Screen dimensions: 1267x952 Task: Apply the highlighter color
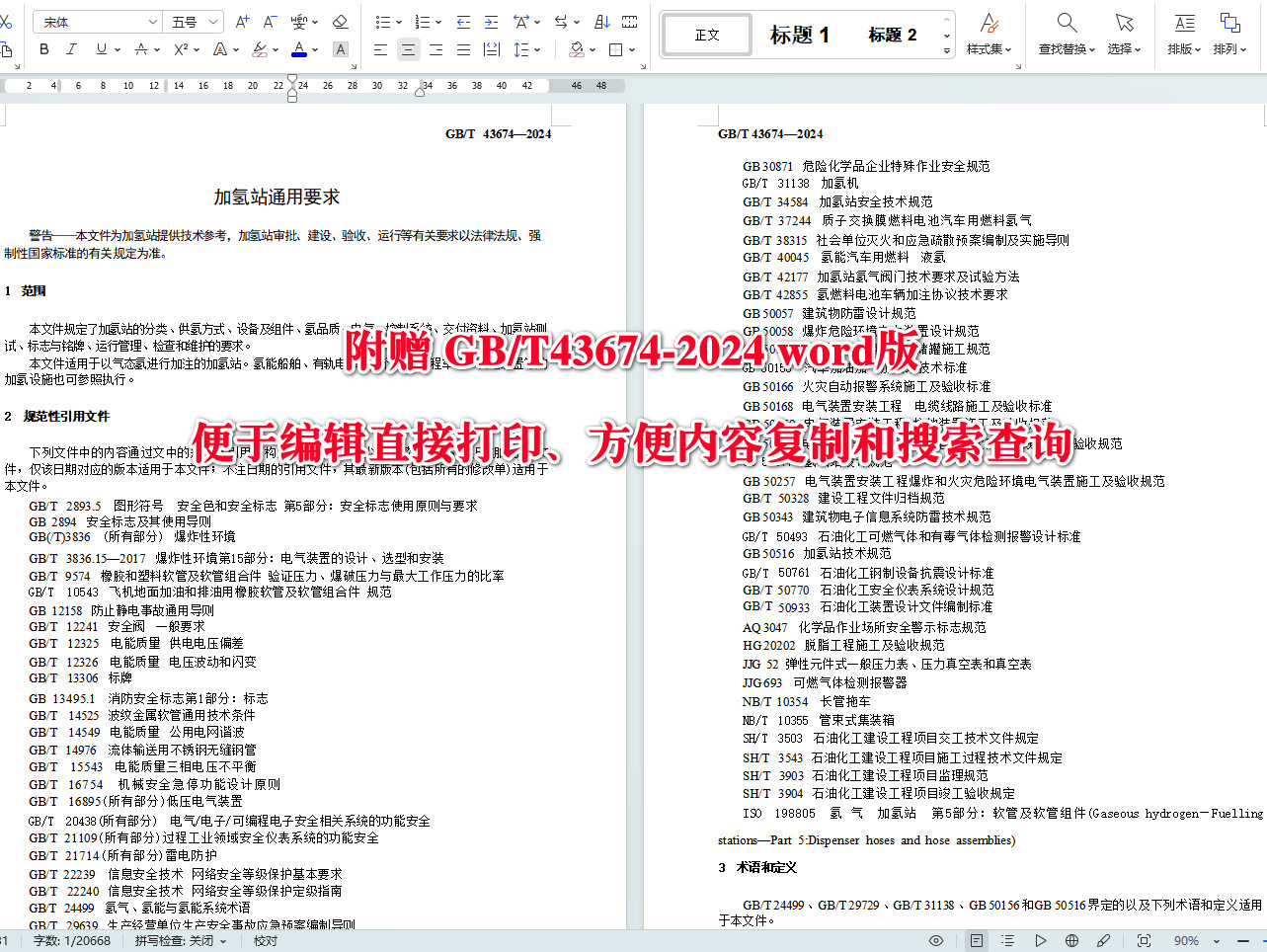[259, 49]
